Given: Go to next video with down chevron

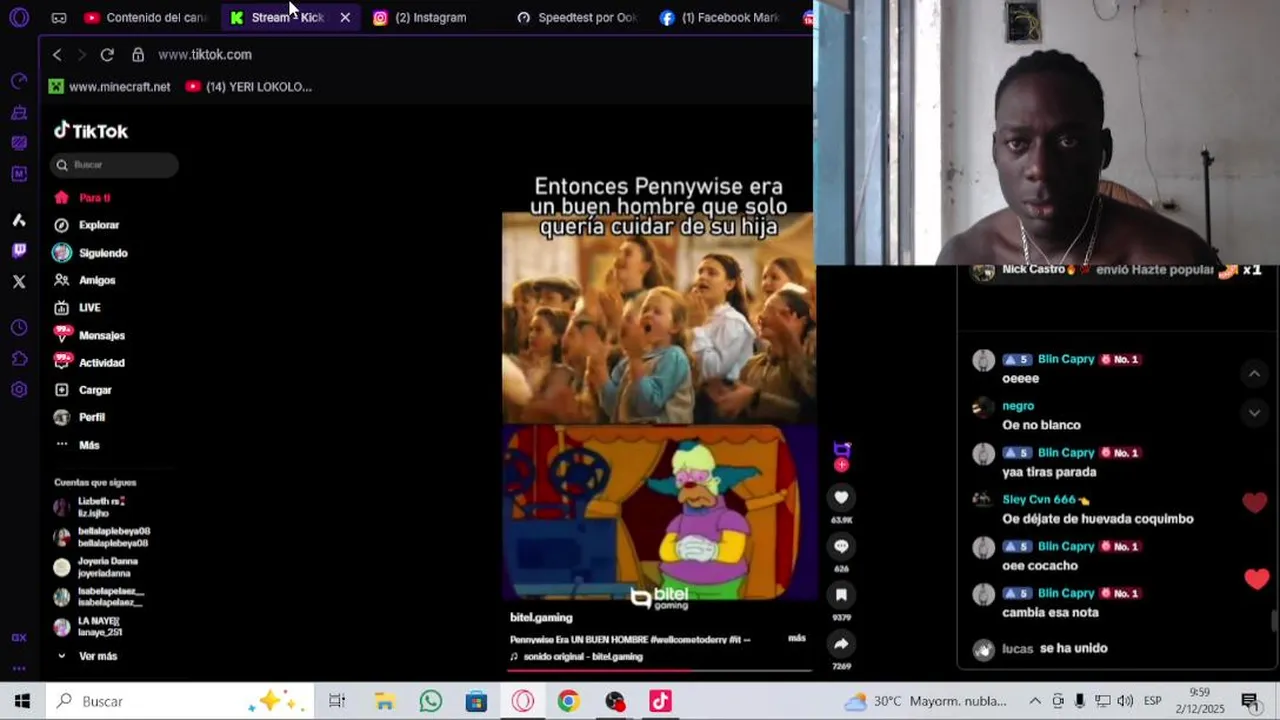Looking at the screenshot, I should click(x=1254, y=412).
